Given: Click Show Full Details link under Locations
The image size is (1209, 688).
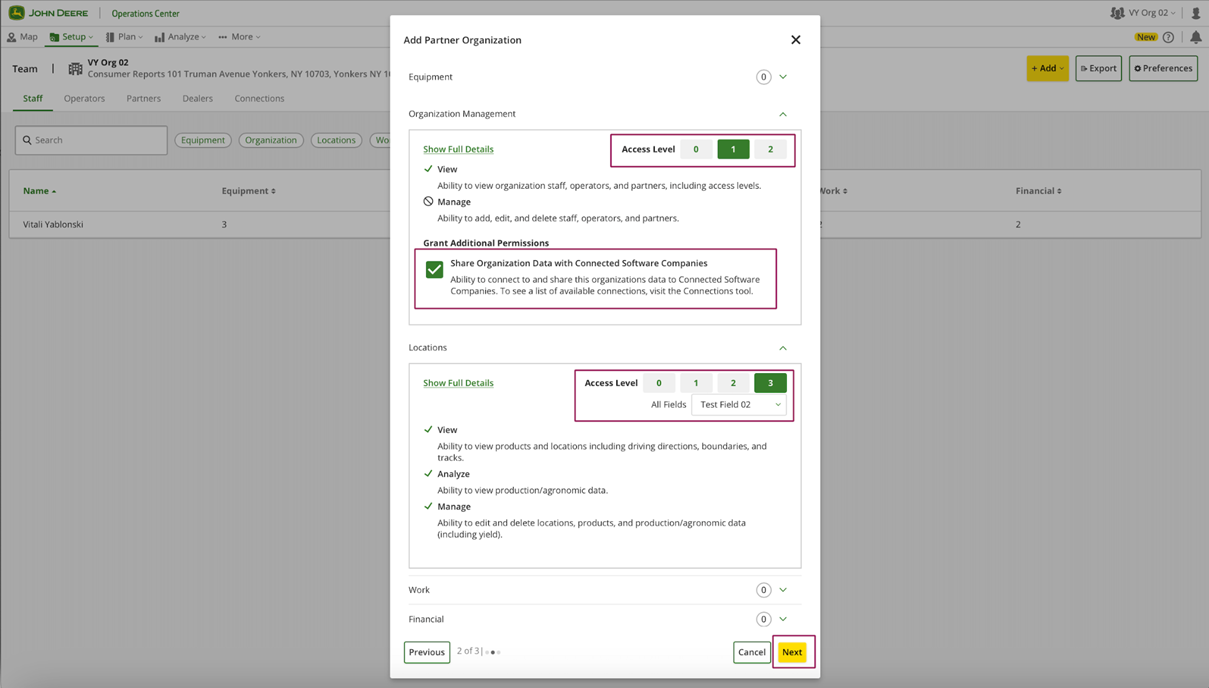Looking at the screenshot, I should click(x=458, y=383).
